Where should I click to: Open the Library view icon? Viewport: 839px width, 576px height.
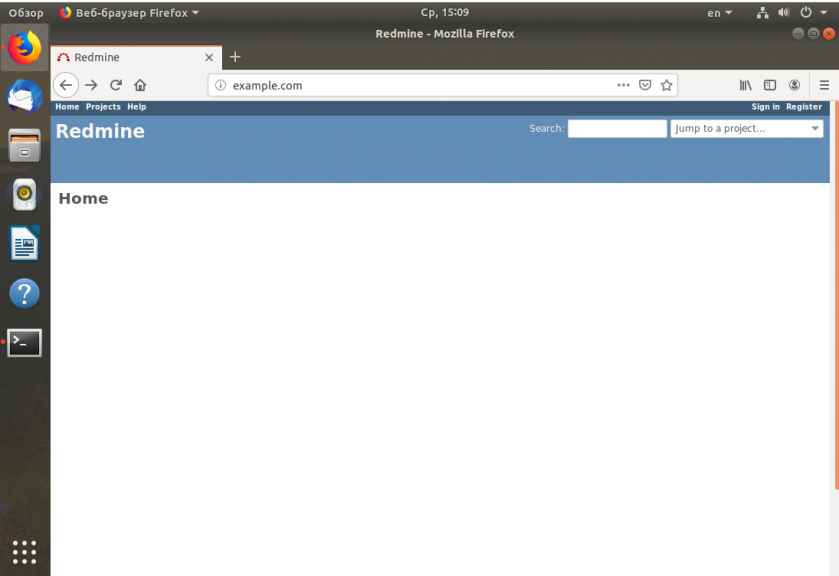tap(745, 85)
